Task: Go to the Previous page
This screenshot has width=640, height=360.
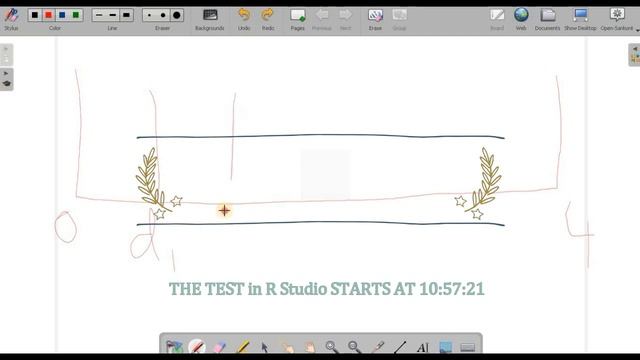Action: point(322,19)
